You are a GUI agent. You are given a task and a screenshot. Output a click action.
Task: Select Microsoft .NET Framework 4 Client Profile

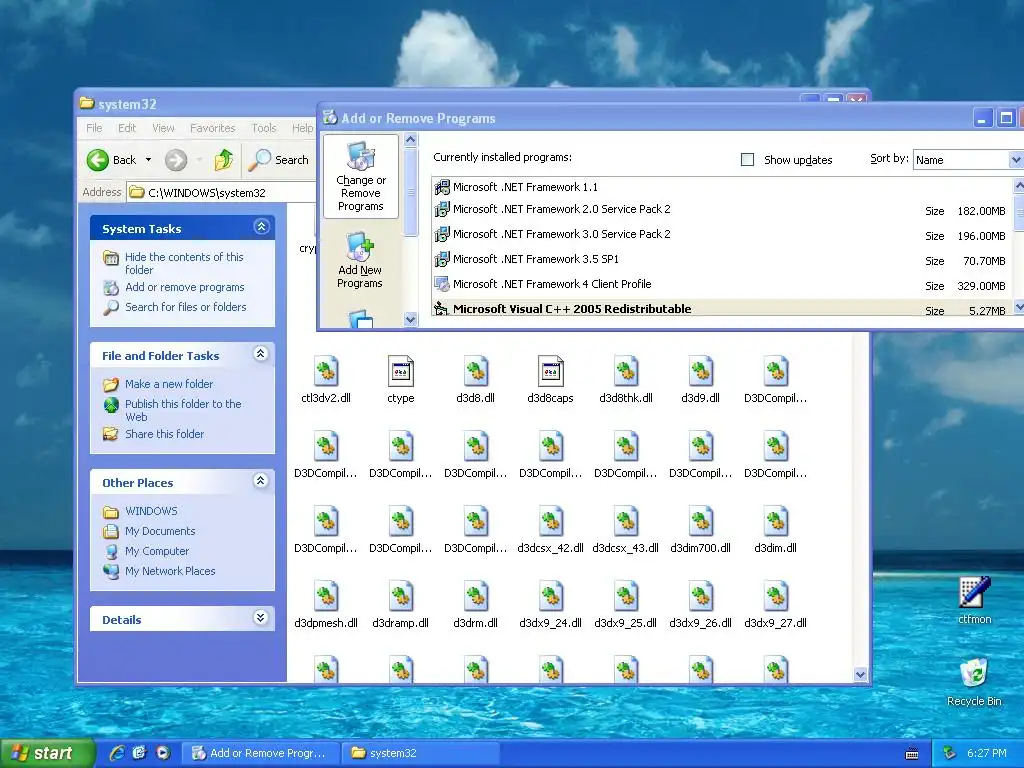coord(721,285)
